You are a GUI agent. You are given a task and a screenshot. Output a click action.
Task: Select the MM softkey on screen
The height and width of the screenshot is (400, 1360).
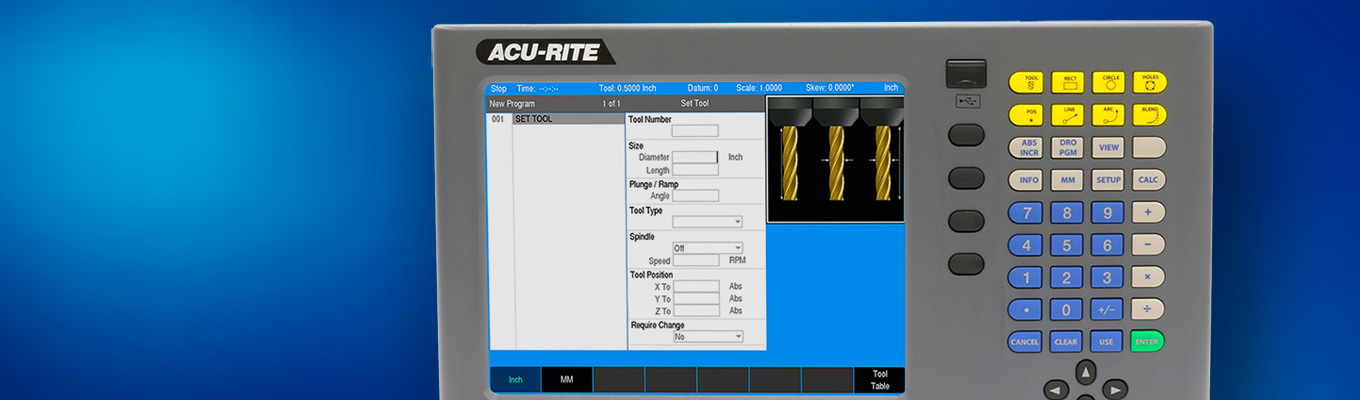567,380
